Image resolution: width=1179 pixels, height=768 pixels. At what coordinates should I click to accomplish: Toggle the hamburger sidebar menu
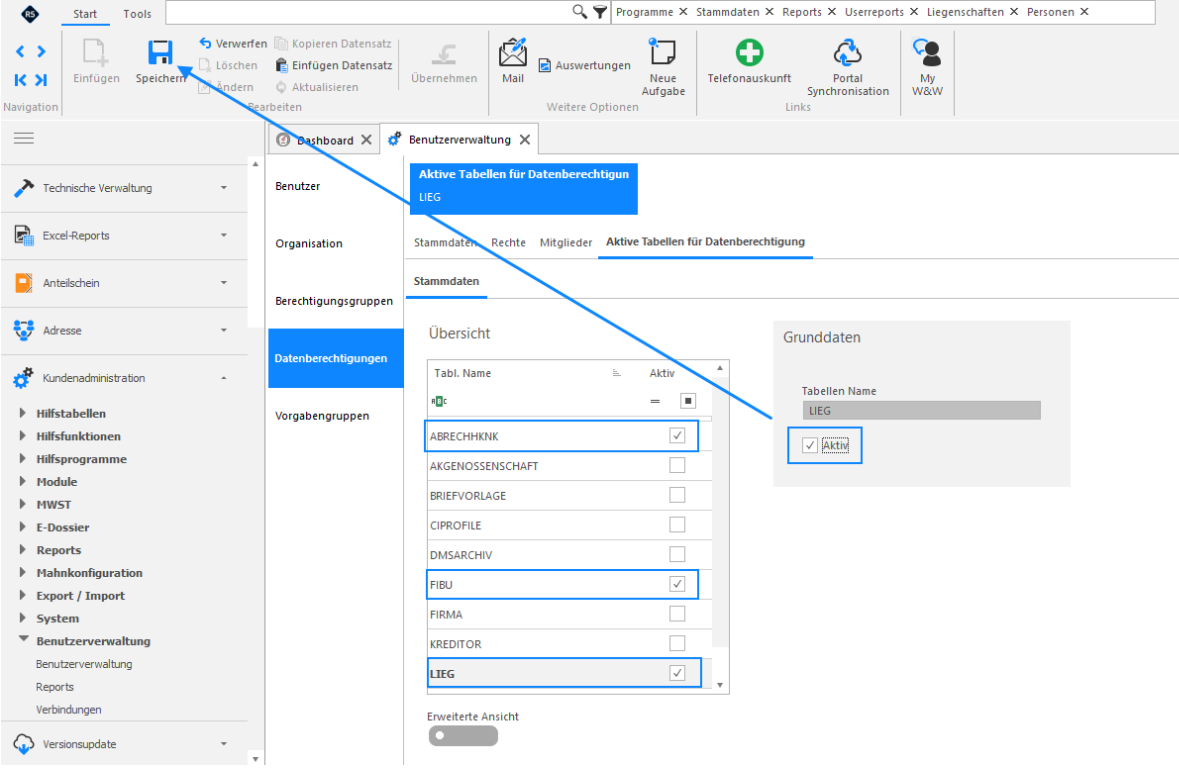point(24,138)
